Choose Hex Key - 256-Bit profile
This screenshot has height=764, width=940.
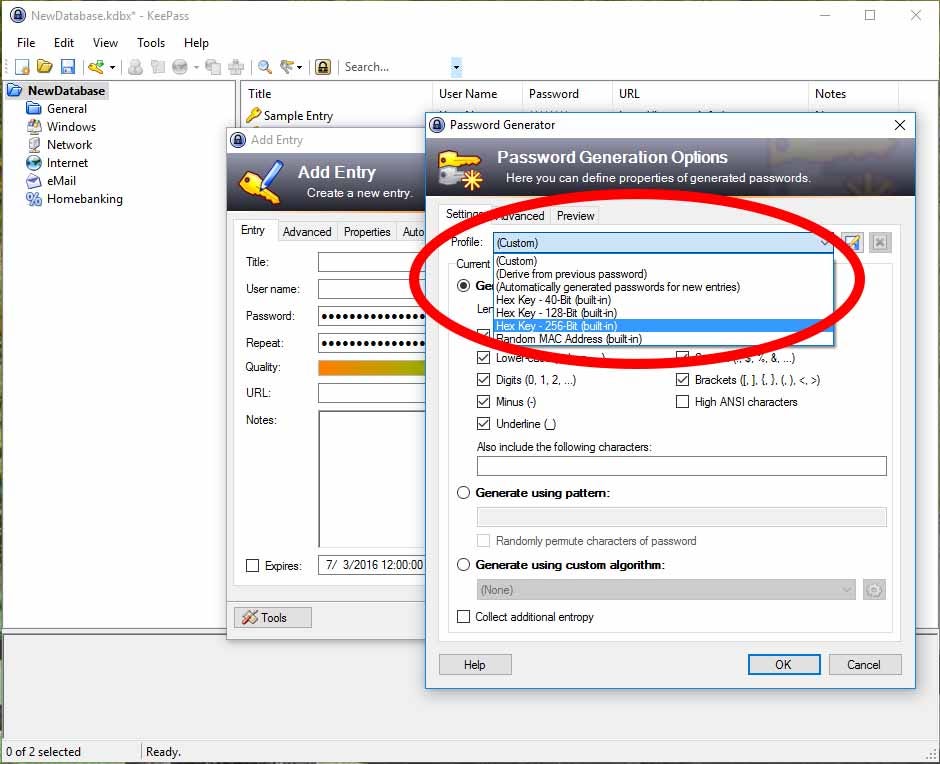coord(663,326)
